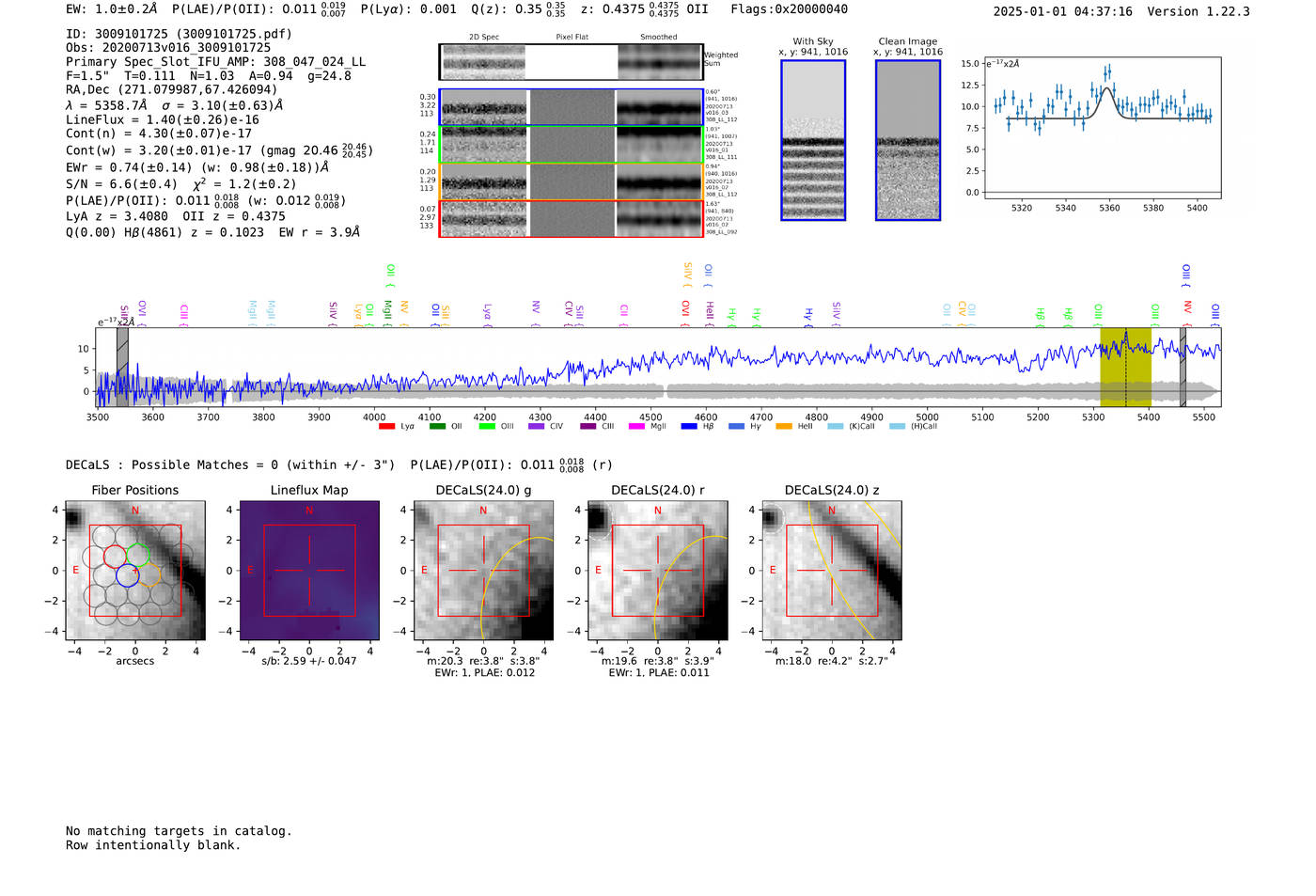Screen dimensions: 1316x896
Task: Click the Cont(w) = 3.20 gmag line
Action: coord(219,150)
